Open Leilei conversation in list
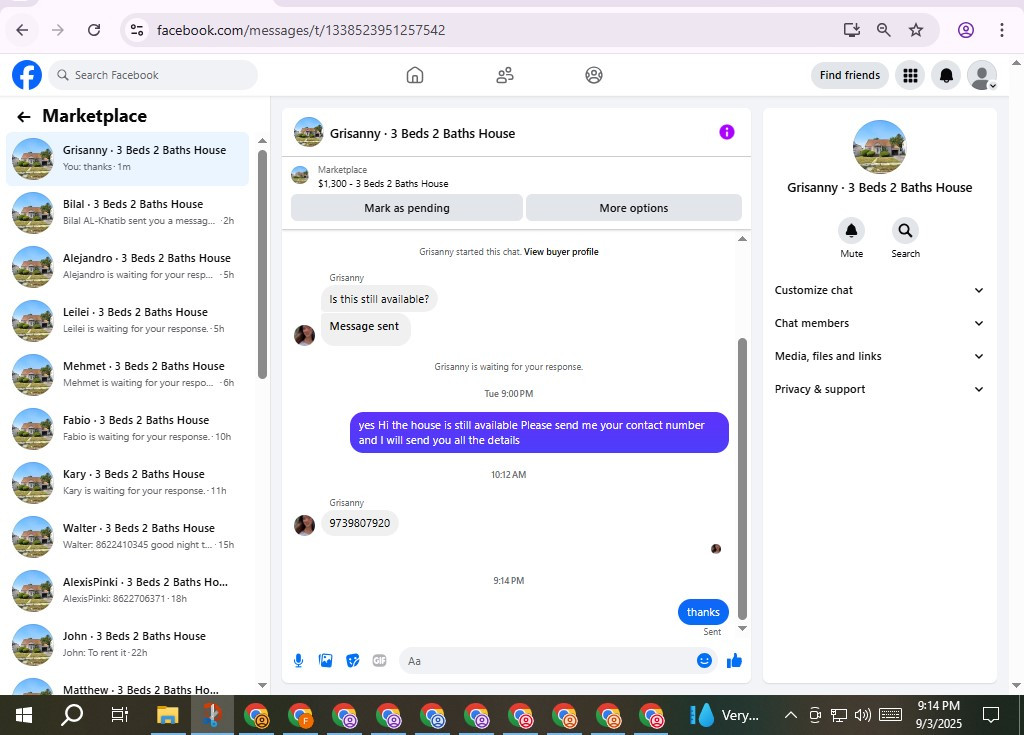The width and height of the screenshot is (1024, 735). (127, 321)
